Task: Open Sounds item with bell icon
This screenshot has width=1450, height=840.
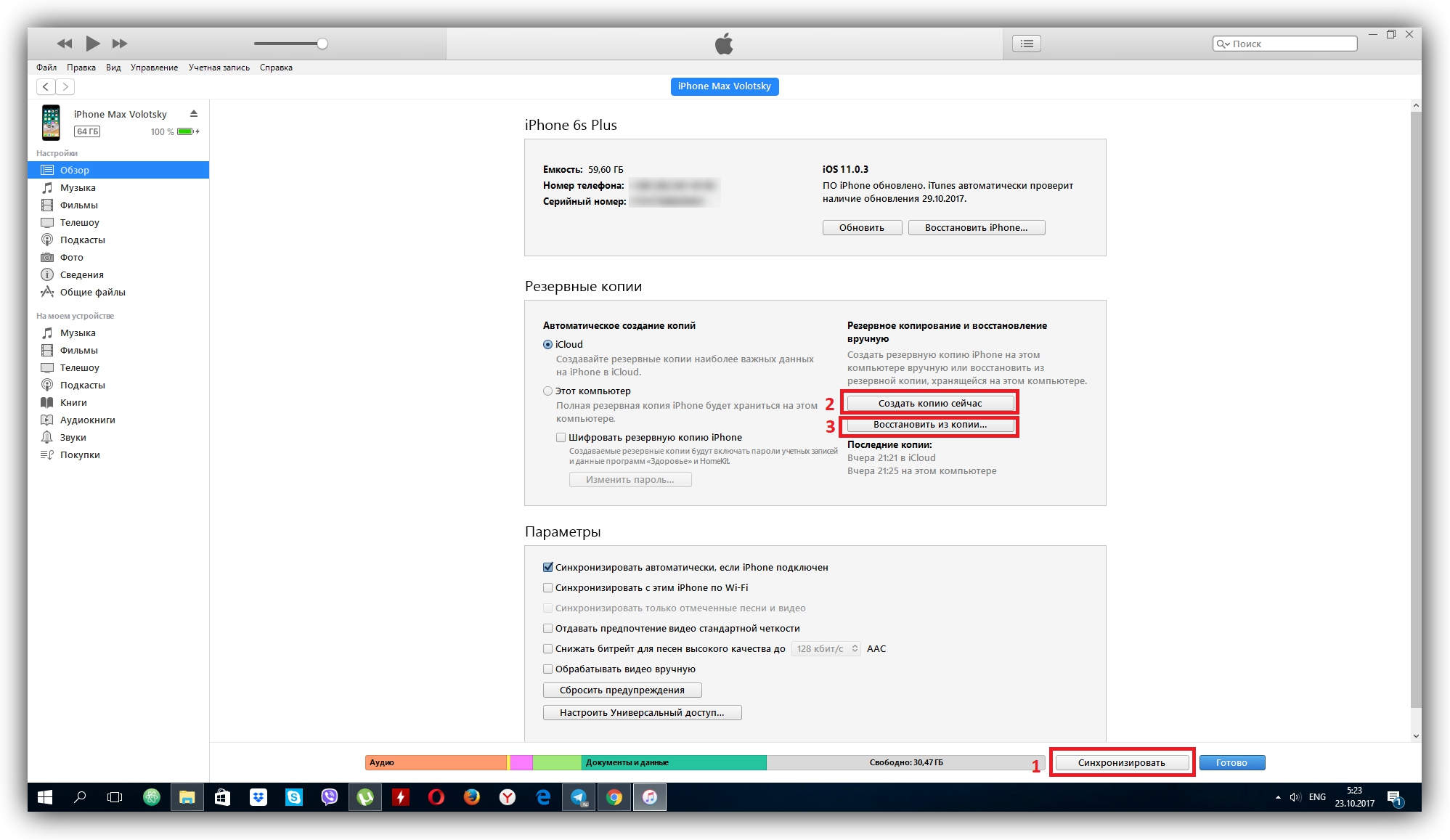Action: 73,437
